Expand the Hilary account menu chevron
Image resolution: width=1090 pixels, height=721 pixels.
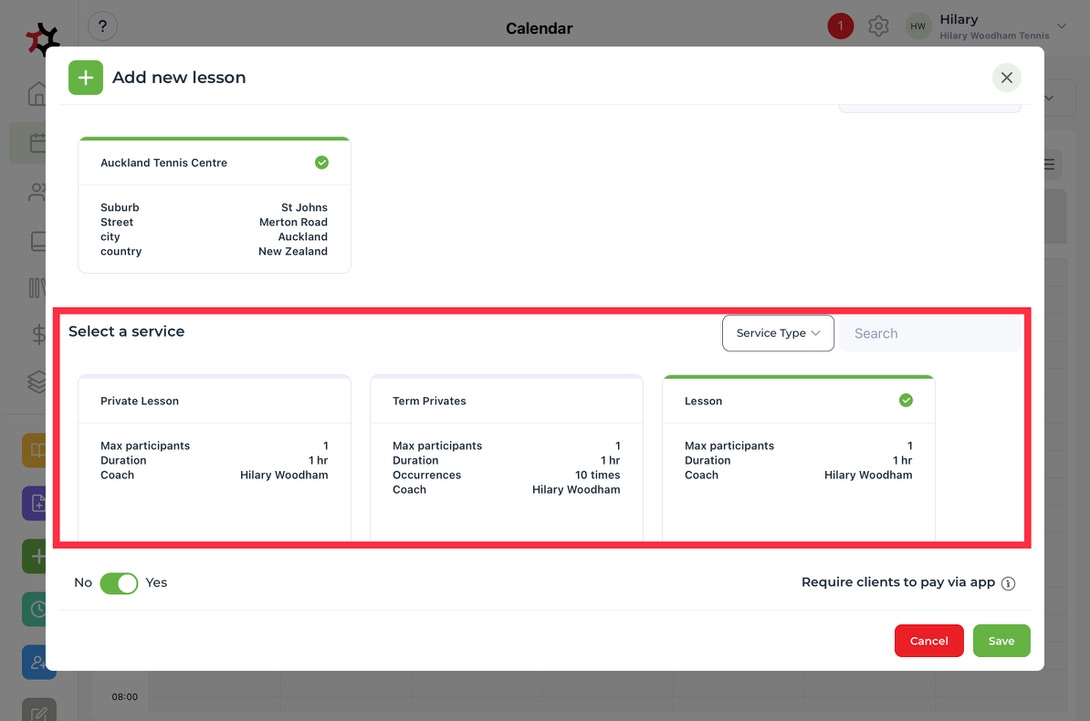(x=1061, y=27)
